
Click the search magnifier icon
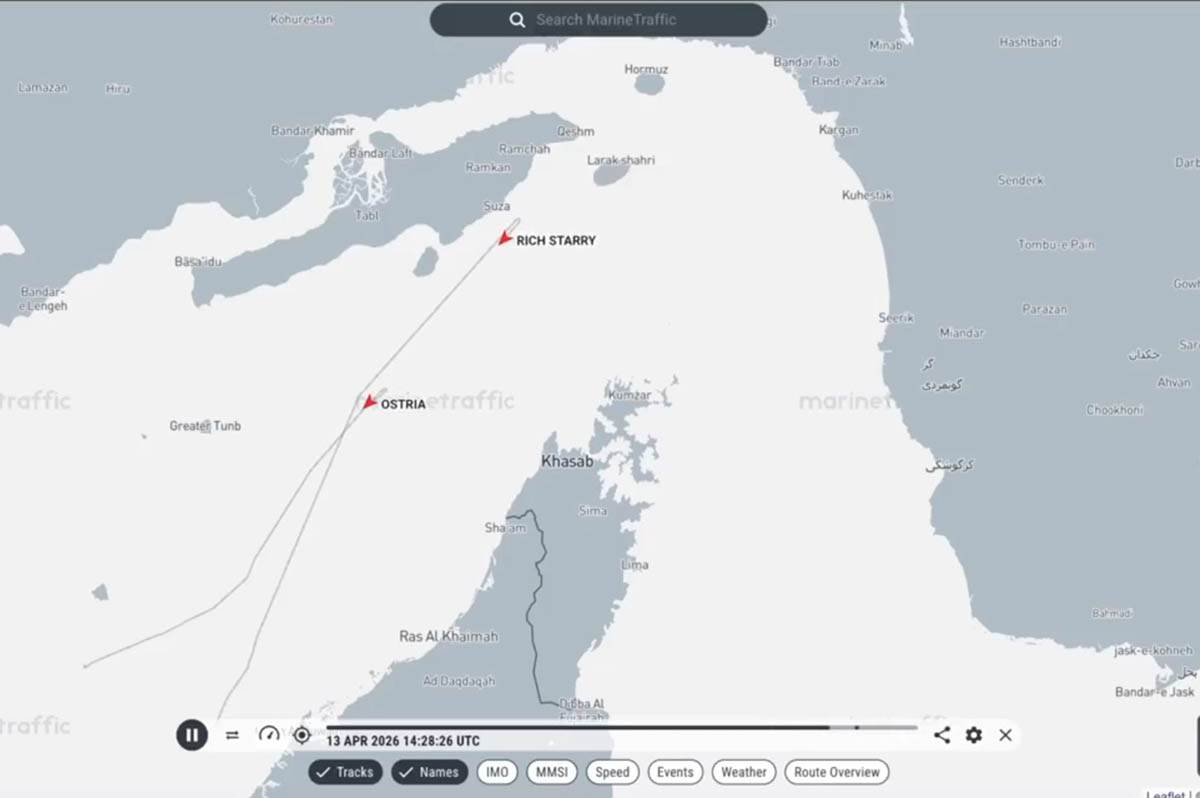[517, 20]
